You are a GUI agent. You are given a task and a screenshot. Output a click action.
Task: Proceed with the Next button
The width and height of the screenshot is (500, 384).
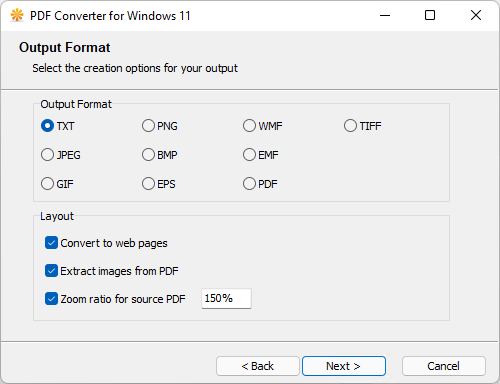(x=344, y=366)
